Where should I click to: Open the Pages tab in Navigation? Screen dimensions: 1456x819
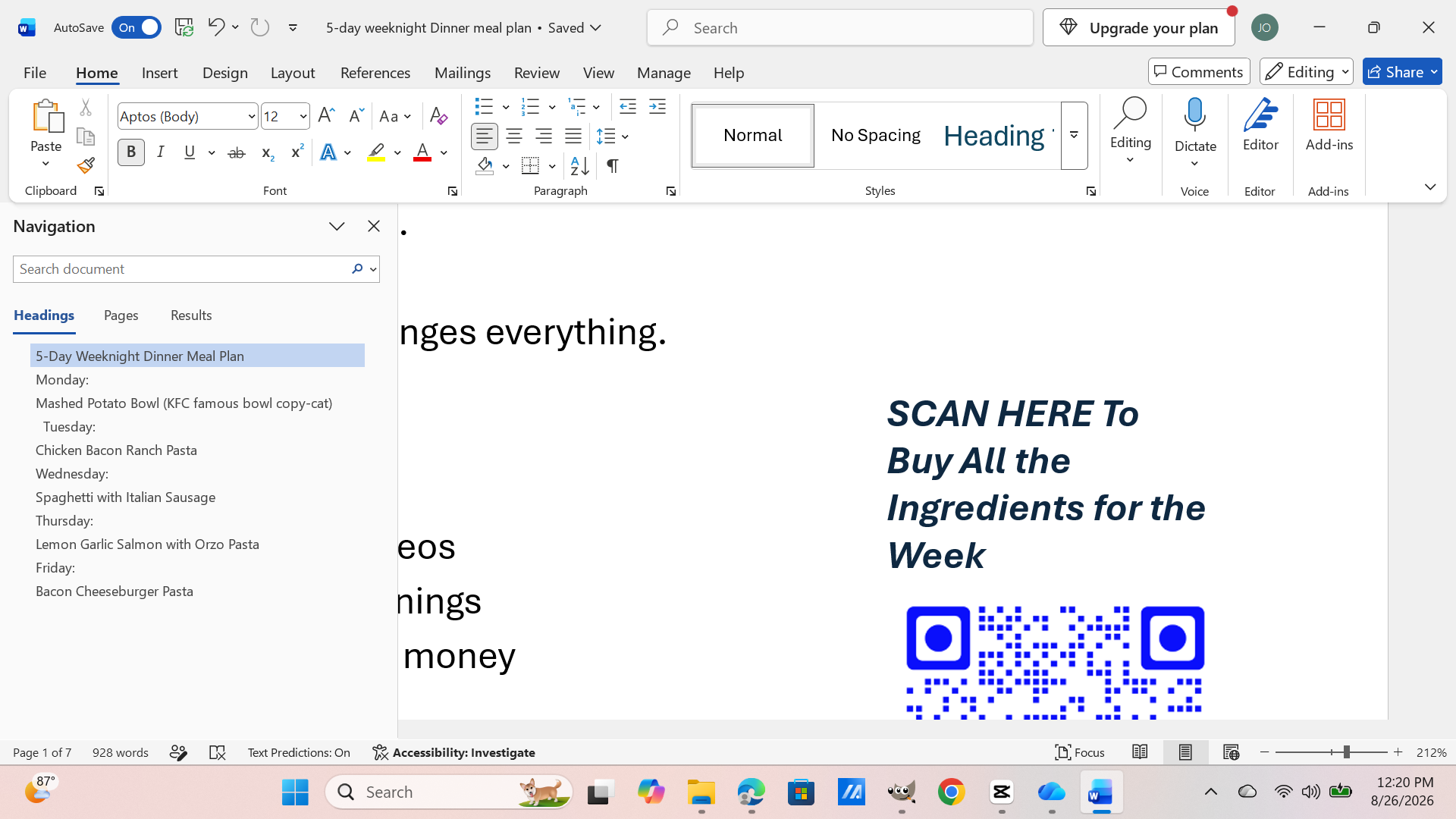[121, 315]
